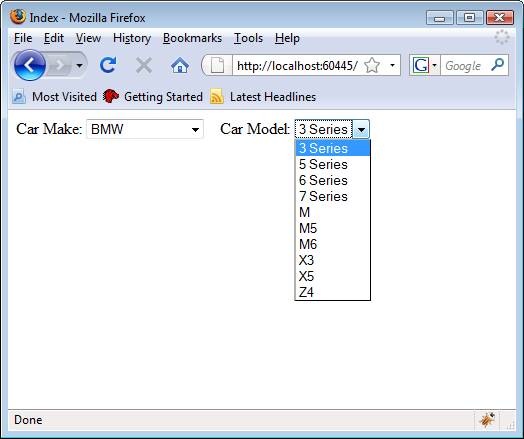Screen dimensions: 524x439
Task: Click inside the Google search field
Action: (465, 65)
